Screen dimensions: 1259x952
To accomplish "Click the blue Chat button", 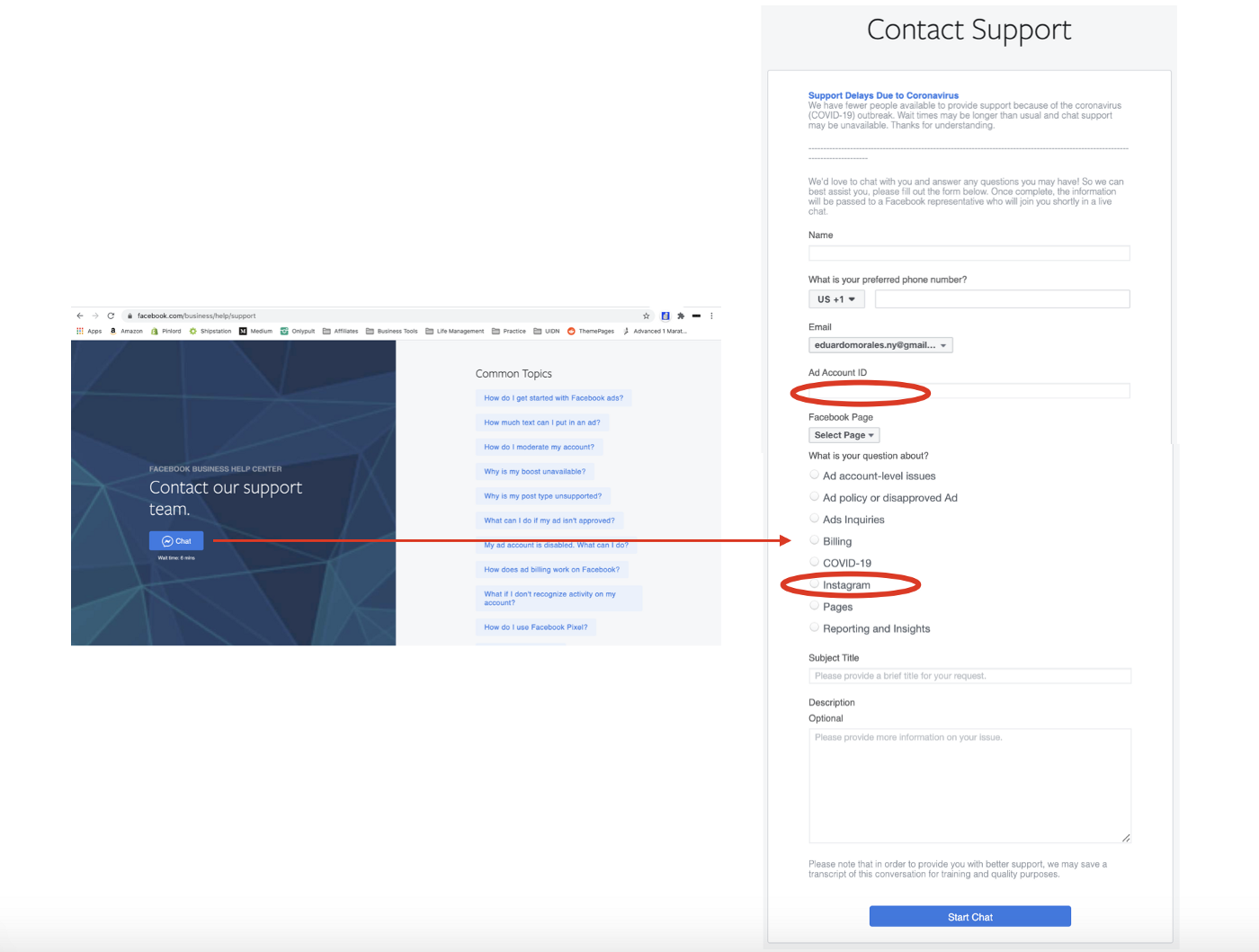I will pyautogui.click(x=176, y=541).
